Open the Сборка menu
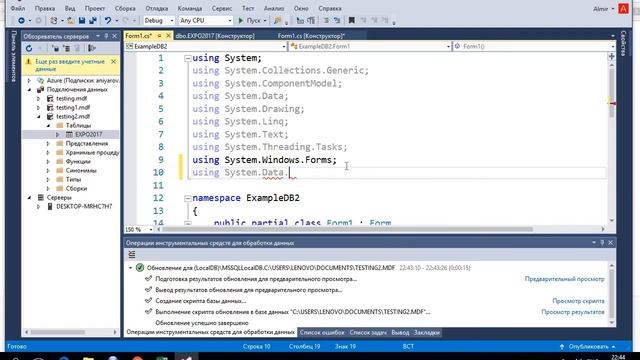This screenshot has height=360, width=640. [x=125, y=8]
